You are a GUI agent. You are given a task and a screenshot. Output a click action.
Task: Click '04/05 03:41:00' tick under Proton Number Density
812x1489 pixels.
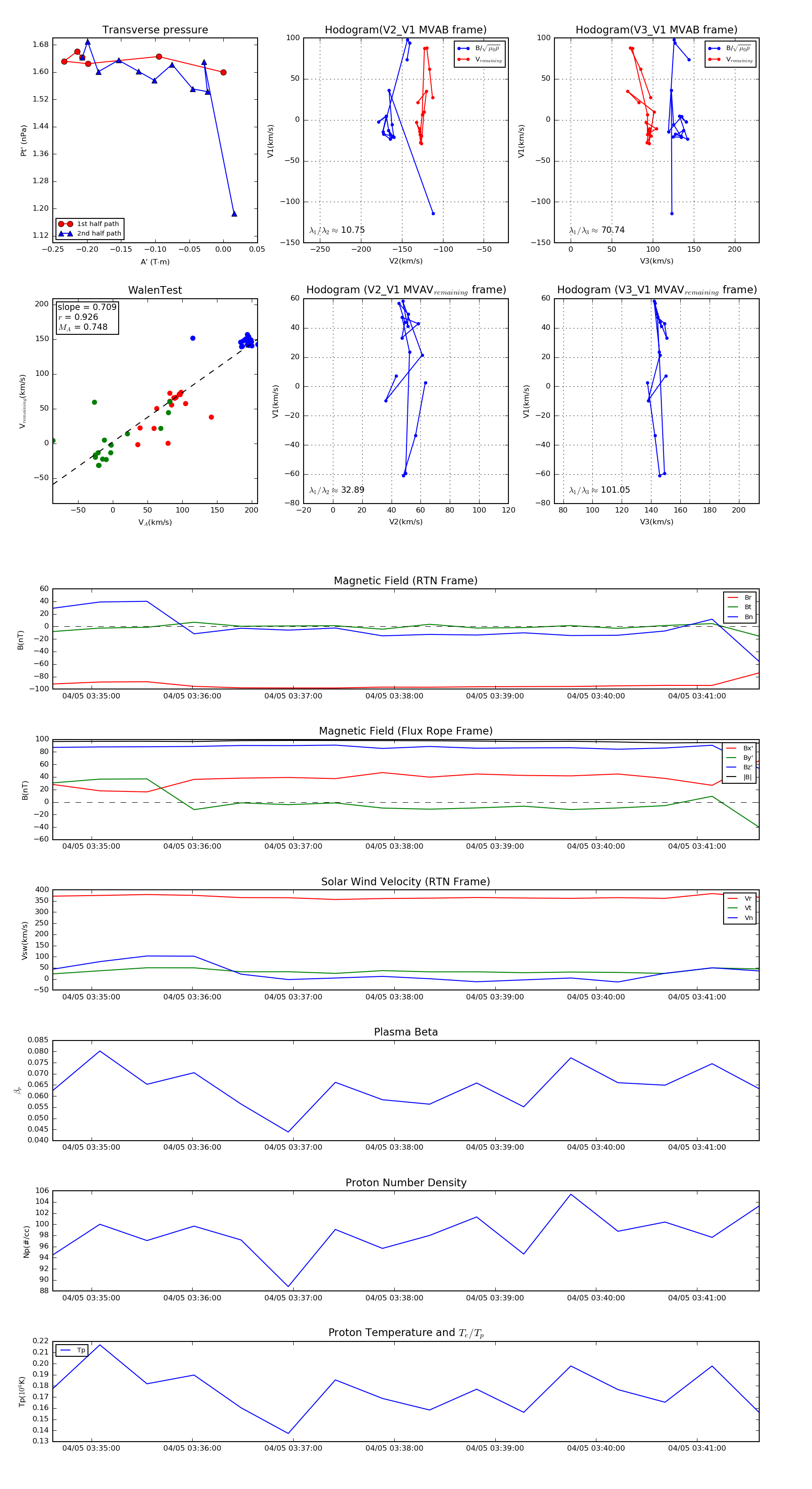(697, 1298)
